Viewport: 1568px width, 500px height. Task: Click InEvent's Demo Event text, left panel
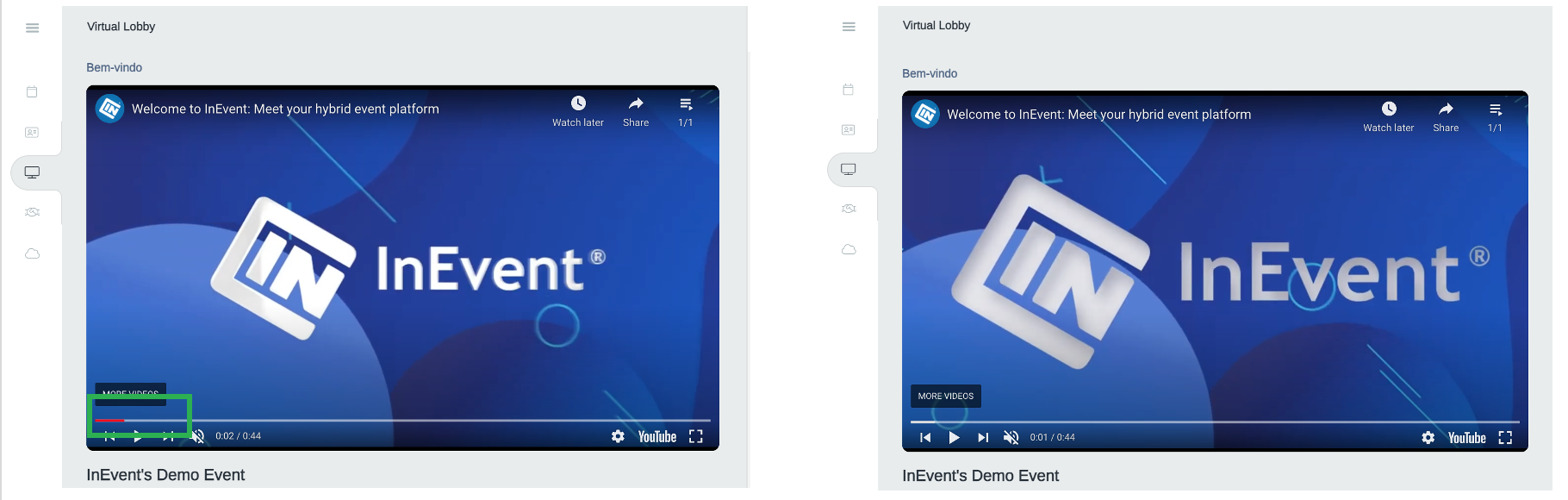165,475
